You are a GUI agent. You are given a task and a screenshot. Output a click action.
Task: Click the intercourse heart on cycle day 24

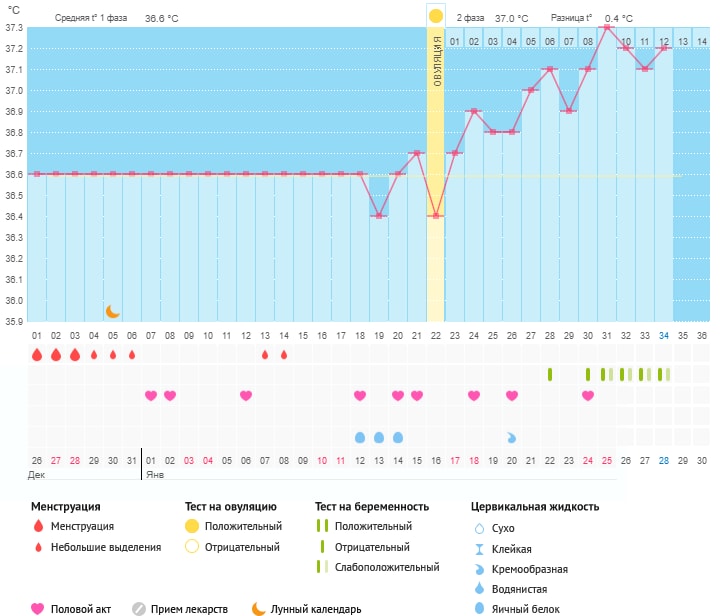click(x=473, y=395)
